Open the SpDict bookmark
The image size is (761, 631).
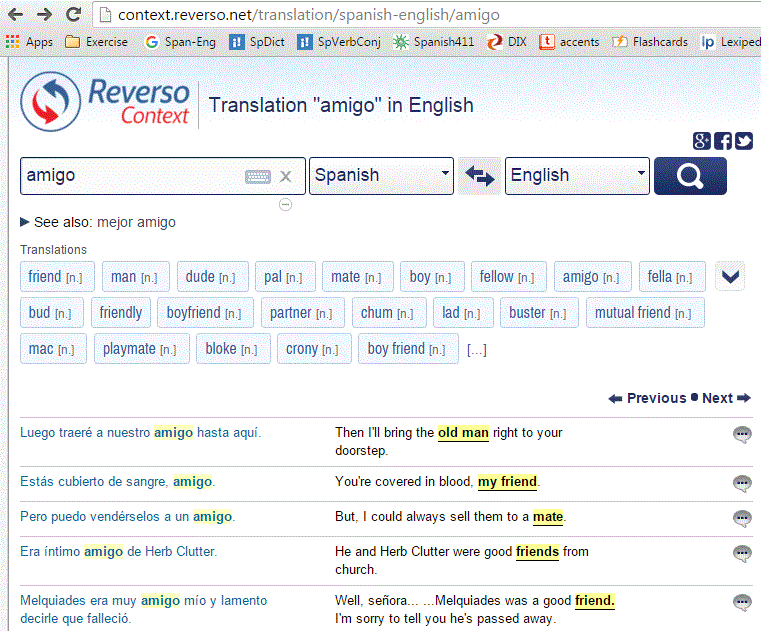click(257, 42)
